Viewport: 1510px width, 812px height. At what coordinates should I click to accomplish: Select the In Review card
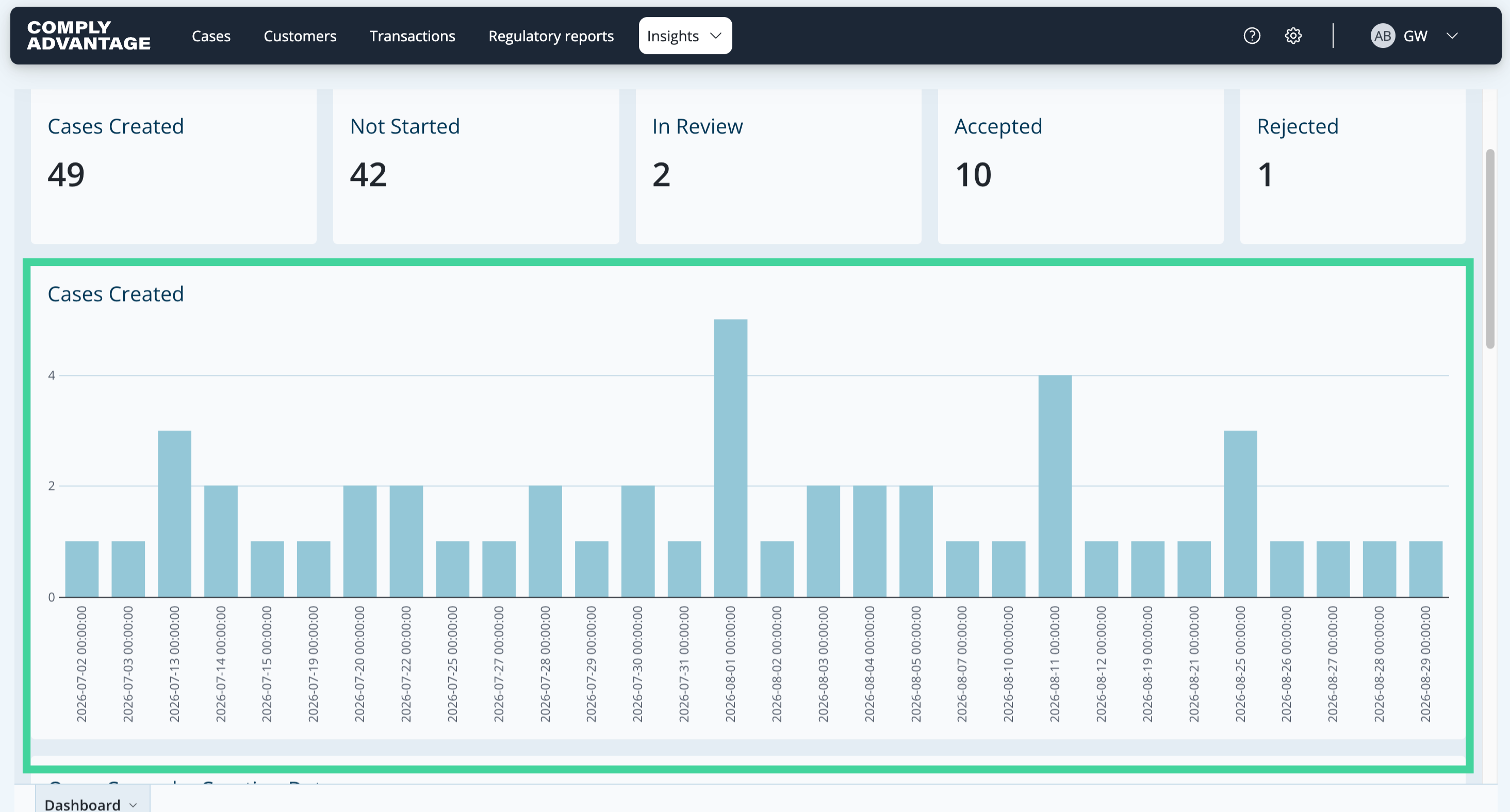click(778, 167)
